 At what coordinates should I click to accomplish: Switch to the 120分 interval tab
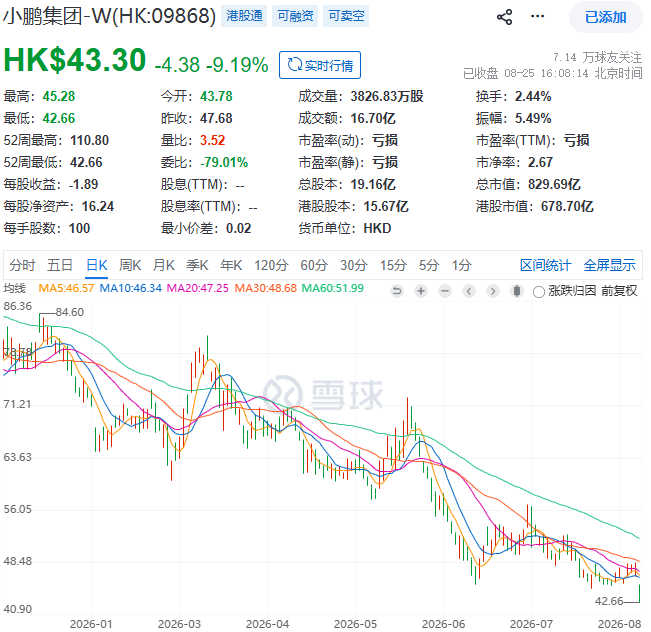click(x=271, y=265)
